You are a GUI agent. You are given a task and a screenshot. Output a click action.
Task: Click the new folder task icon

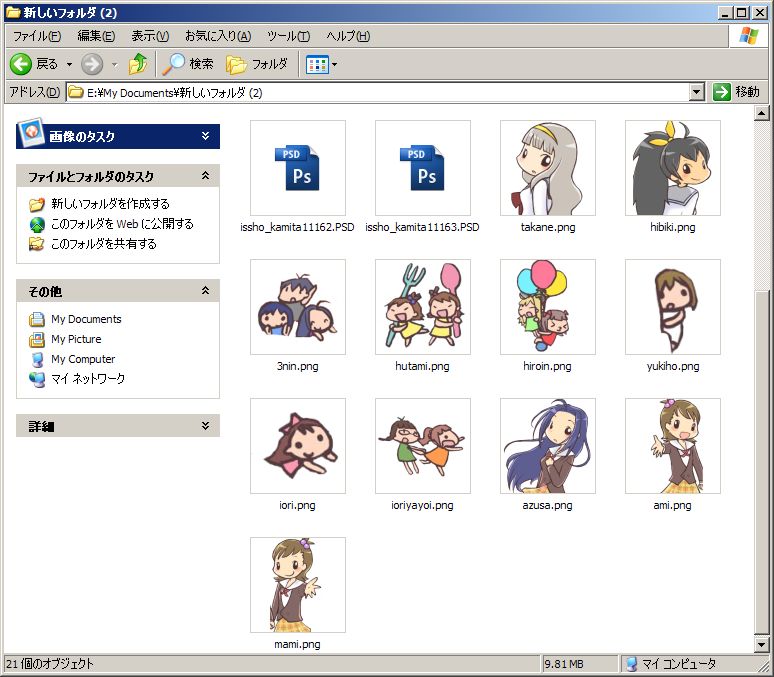click(37, 204)
